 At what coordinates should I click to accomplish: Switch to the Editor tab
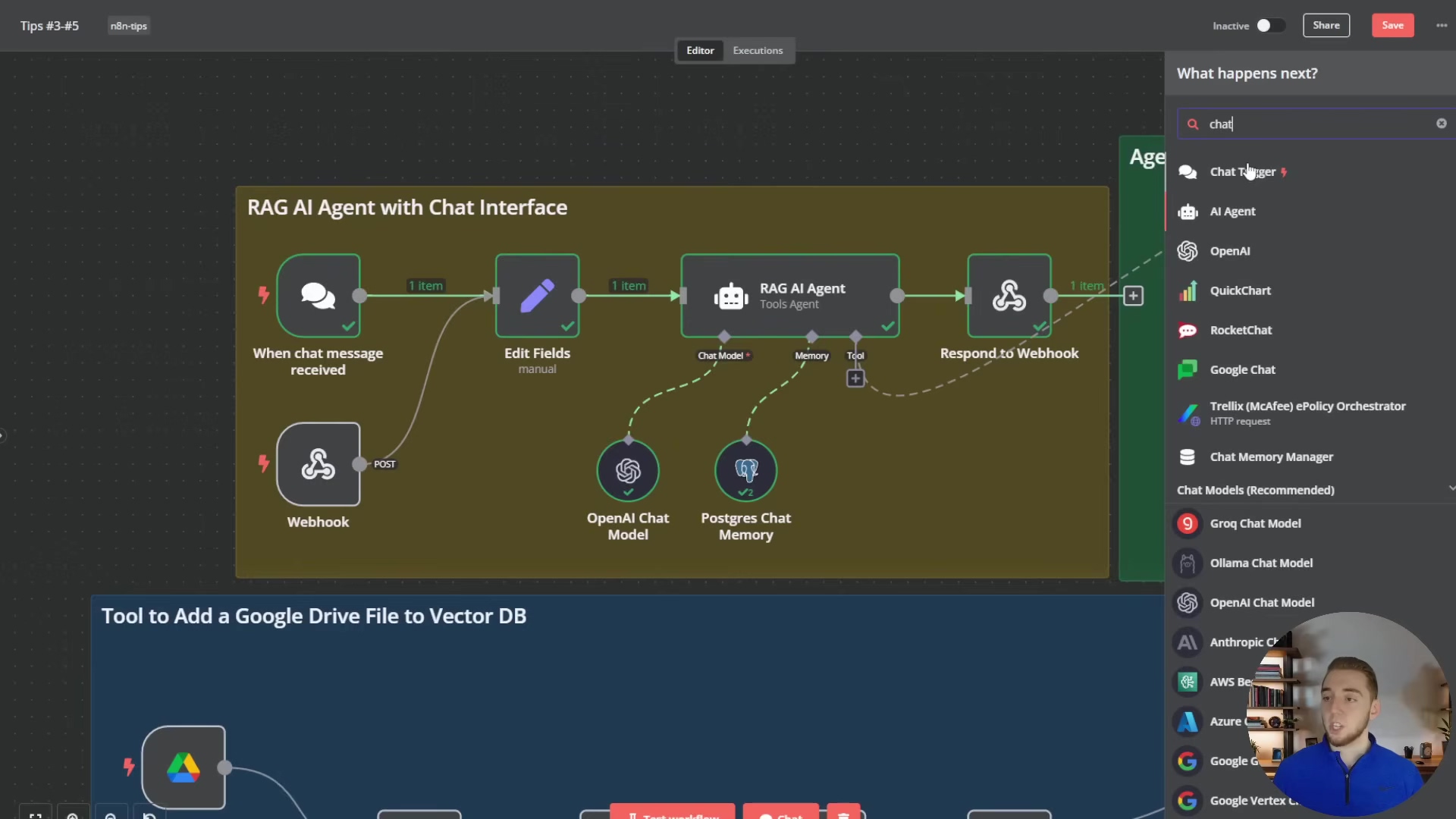point(700,51)
